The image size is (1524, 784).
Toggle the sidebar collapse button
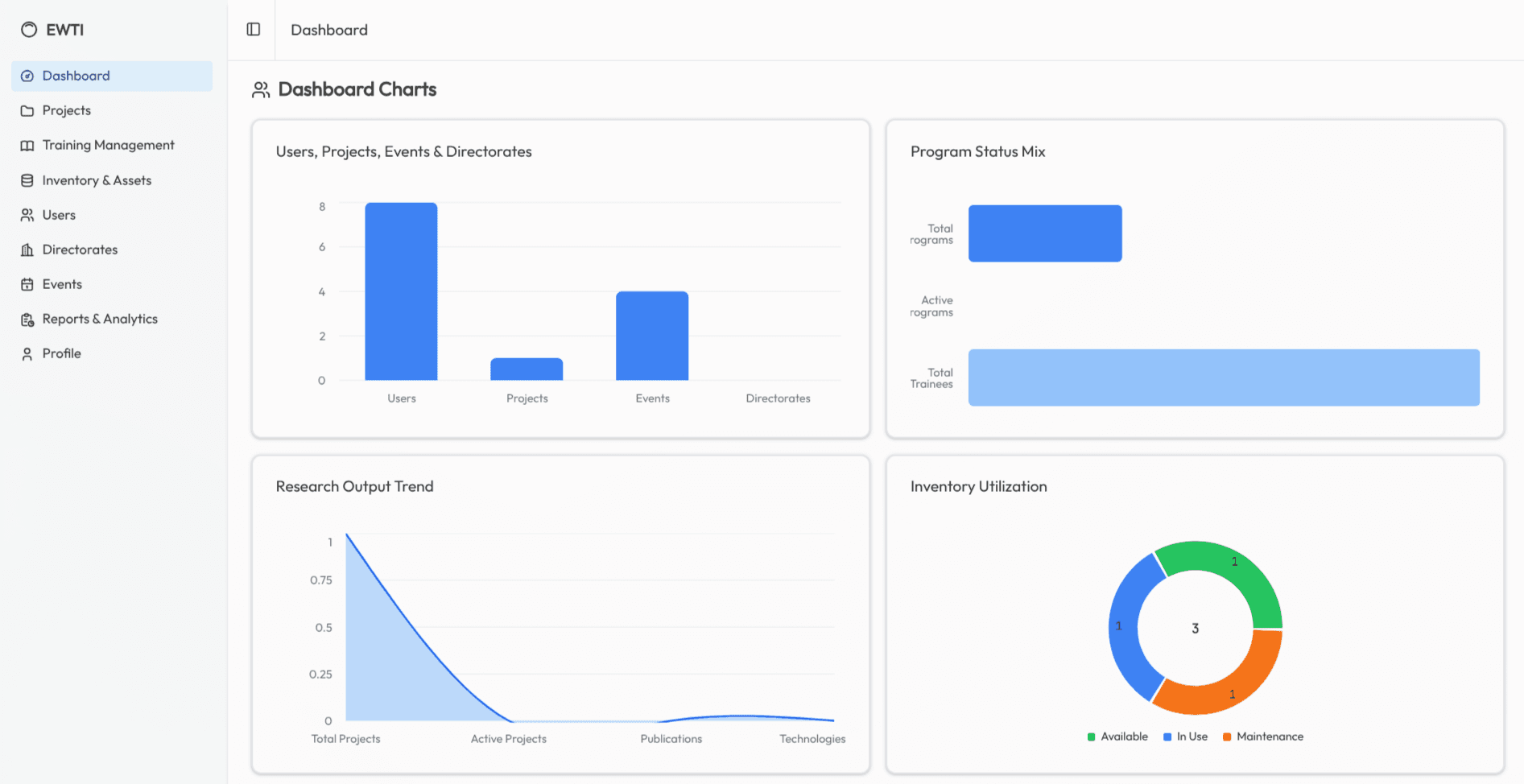click(x=254, y=30)
